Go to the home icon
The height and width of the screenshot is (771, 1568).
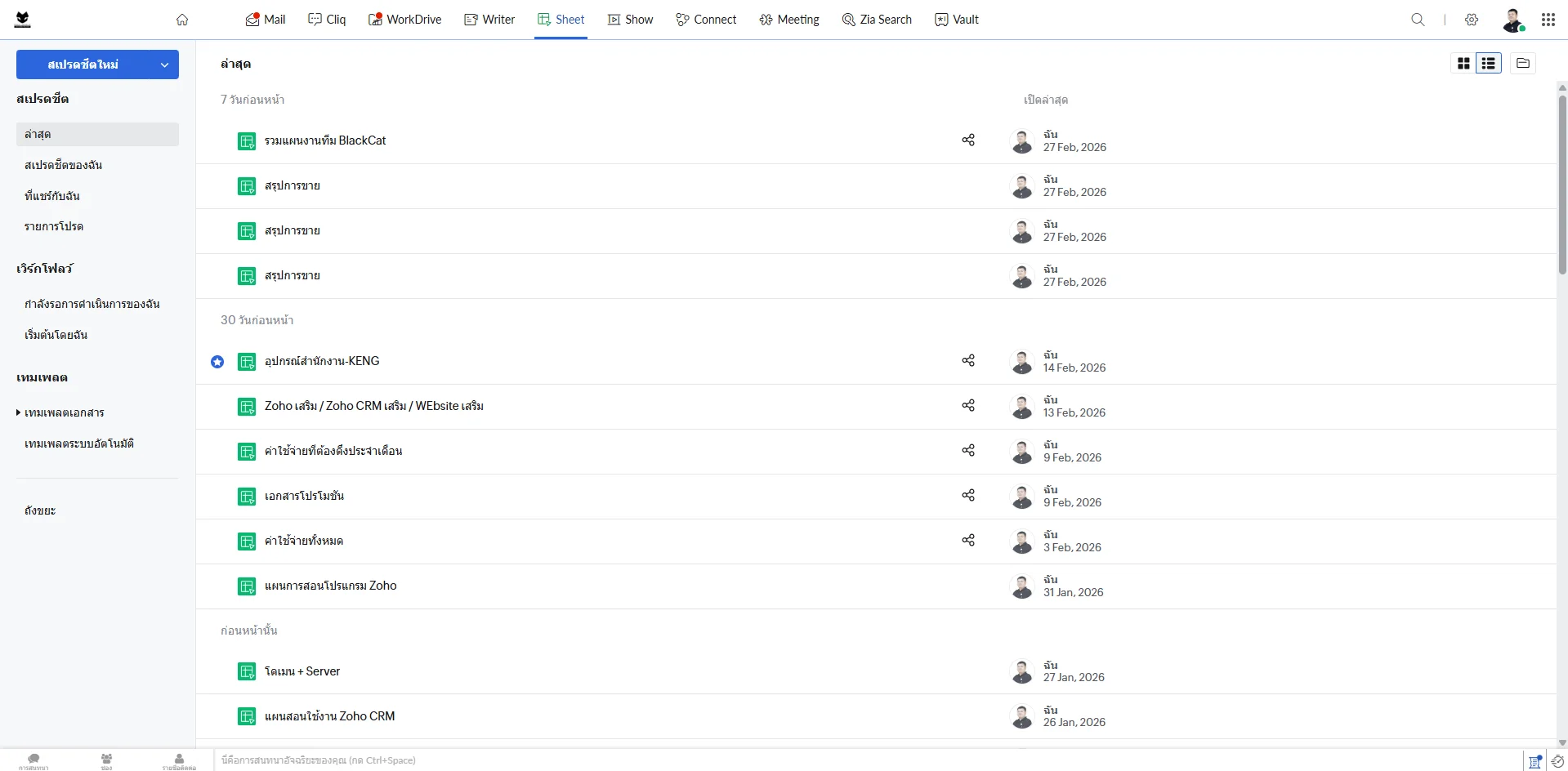(x=182, y=20)
